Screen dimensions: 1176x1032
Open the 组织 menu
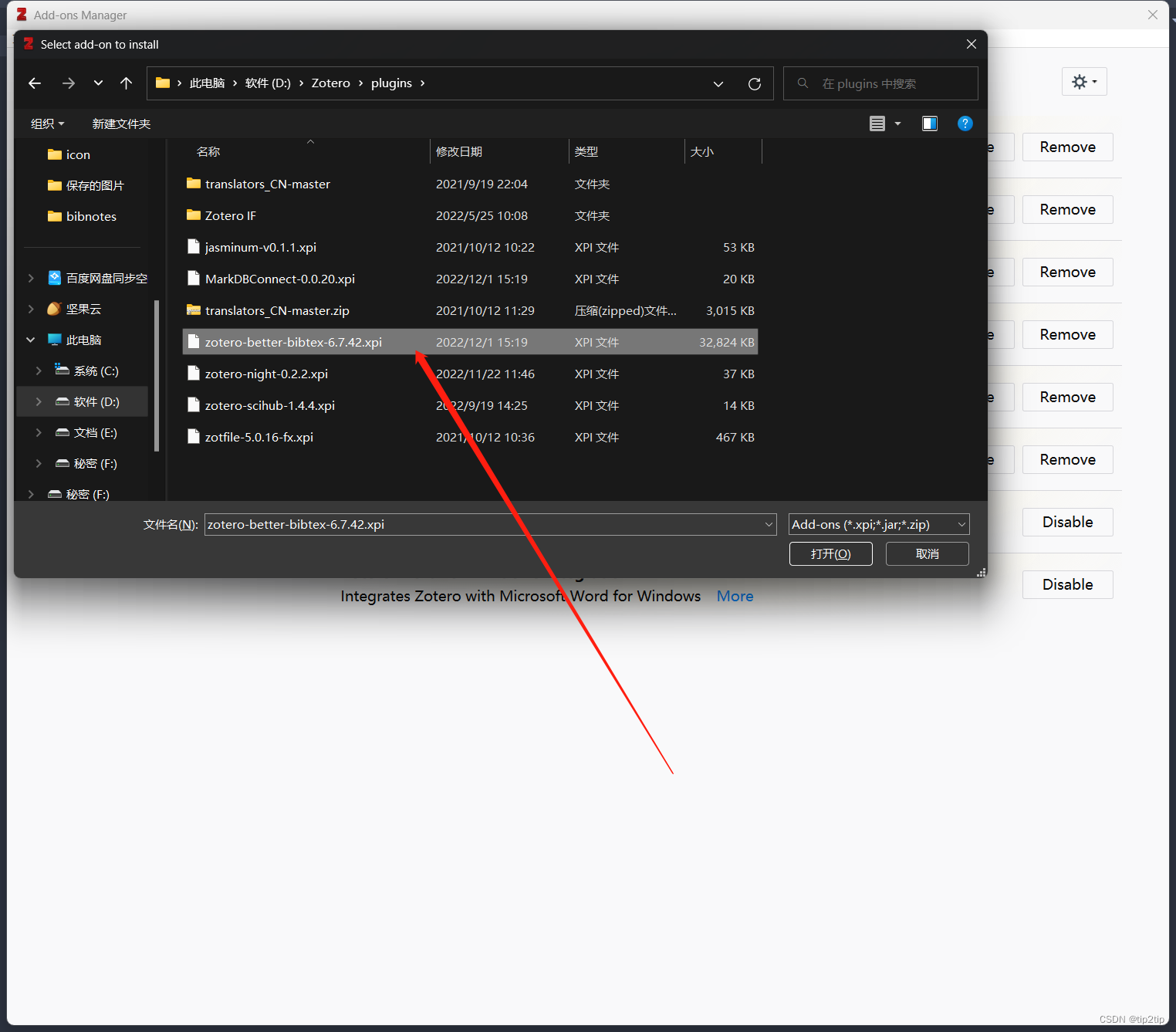point(47,124)
